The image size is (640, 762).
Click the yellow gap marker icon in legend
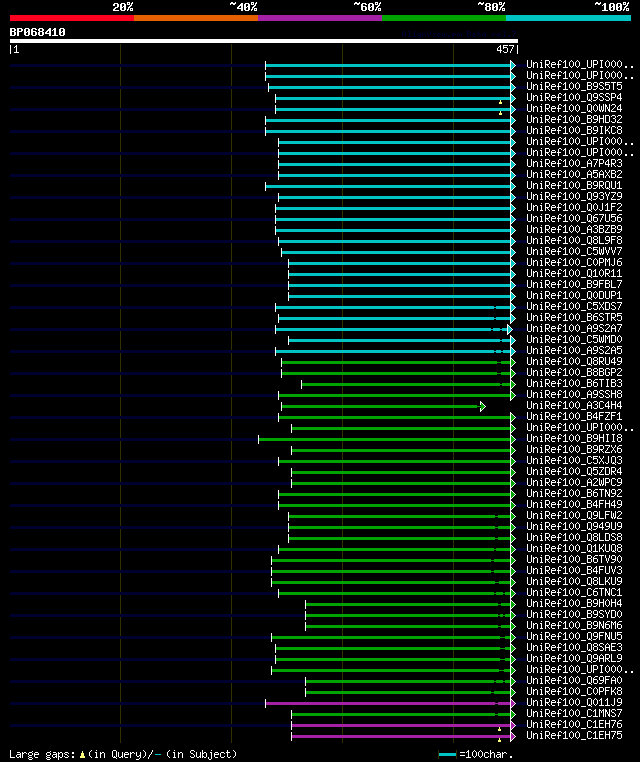(x=82, y=755)
